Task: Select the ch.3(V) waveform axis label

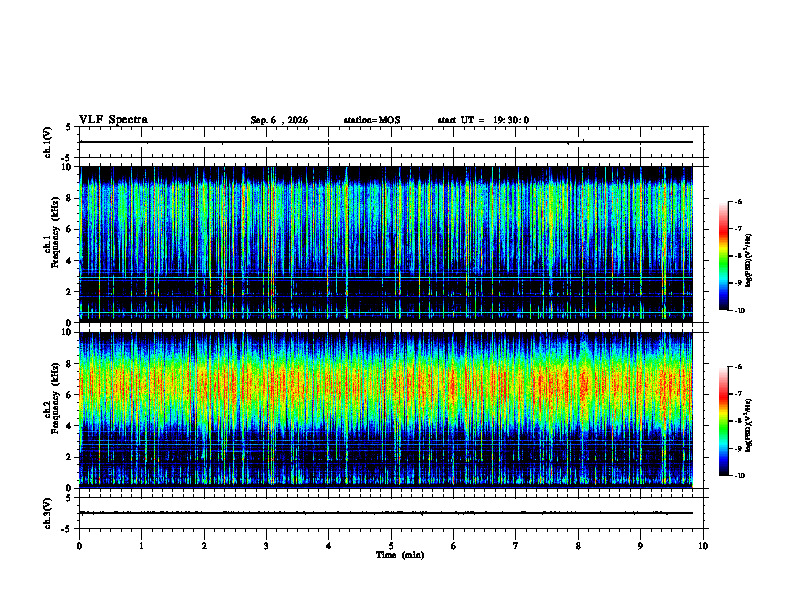Action: pos(47,513)
